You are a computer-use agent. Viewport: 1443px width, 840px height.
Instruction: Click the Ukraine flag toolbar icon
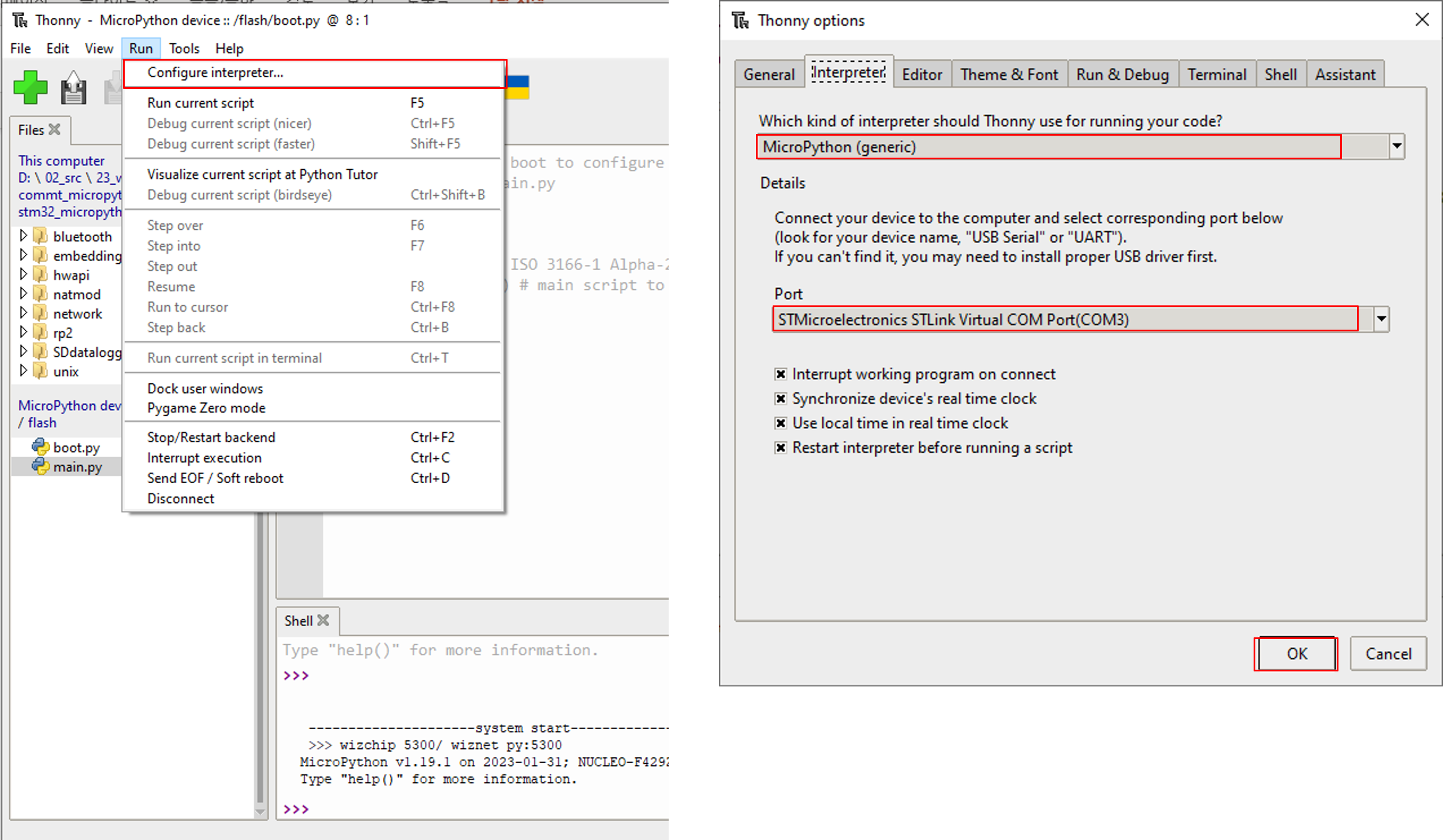pyautogui.click(x=517, y=87)
